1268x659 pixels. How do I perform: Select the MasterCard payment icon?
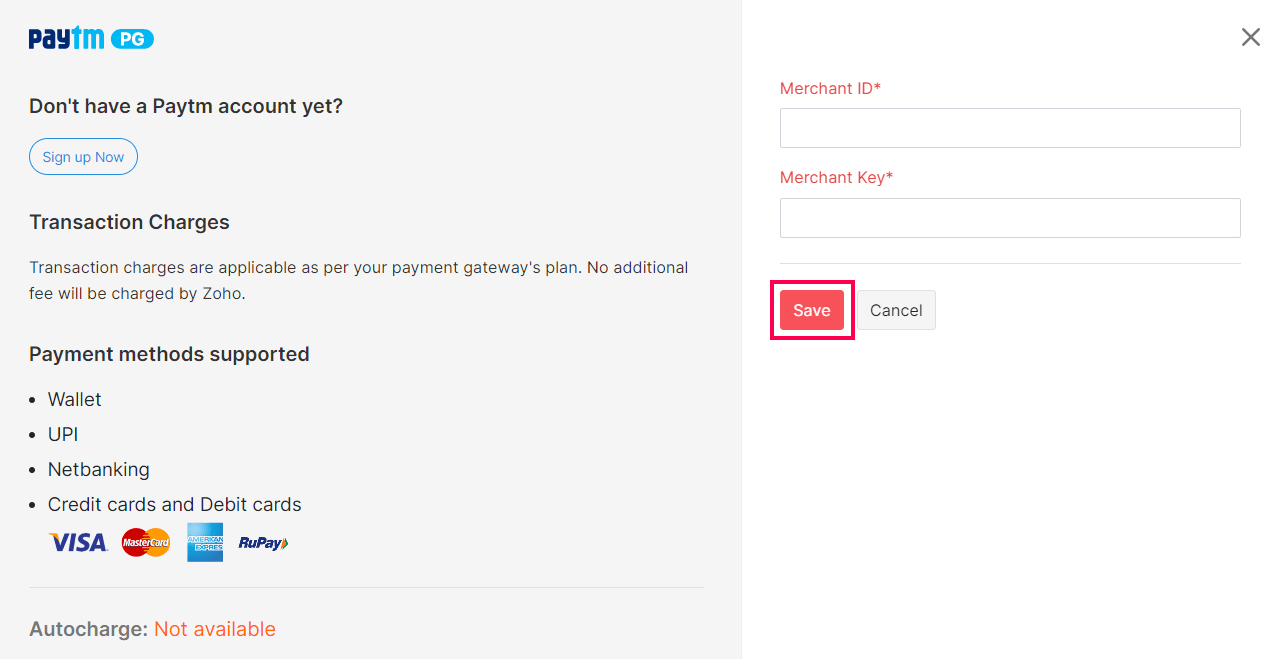[145, 542]
